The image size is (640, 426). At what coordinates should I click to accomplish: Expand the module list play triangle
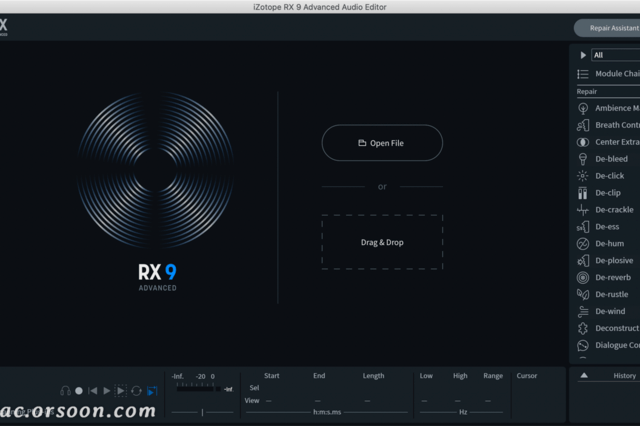click(583, 55)
